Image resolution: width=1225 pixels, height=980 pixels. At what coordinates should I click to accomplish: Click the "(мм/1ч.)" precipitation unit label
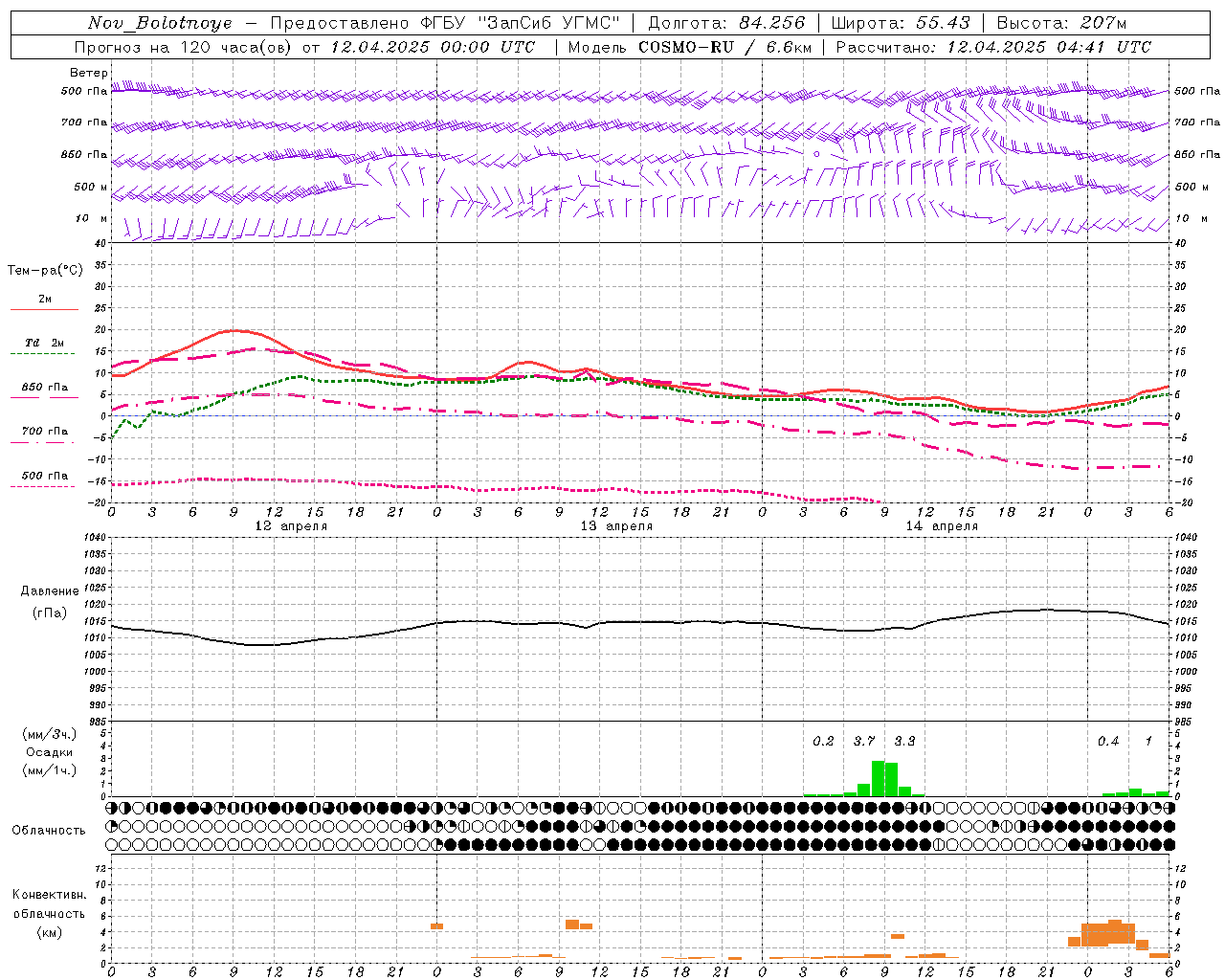49,770
